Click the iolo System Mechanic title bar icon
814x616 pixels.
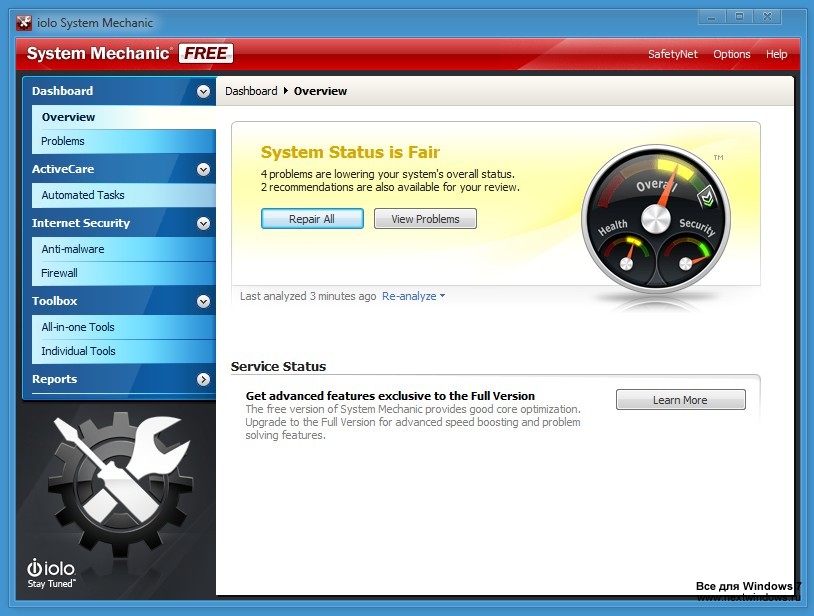coord(24,23)
